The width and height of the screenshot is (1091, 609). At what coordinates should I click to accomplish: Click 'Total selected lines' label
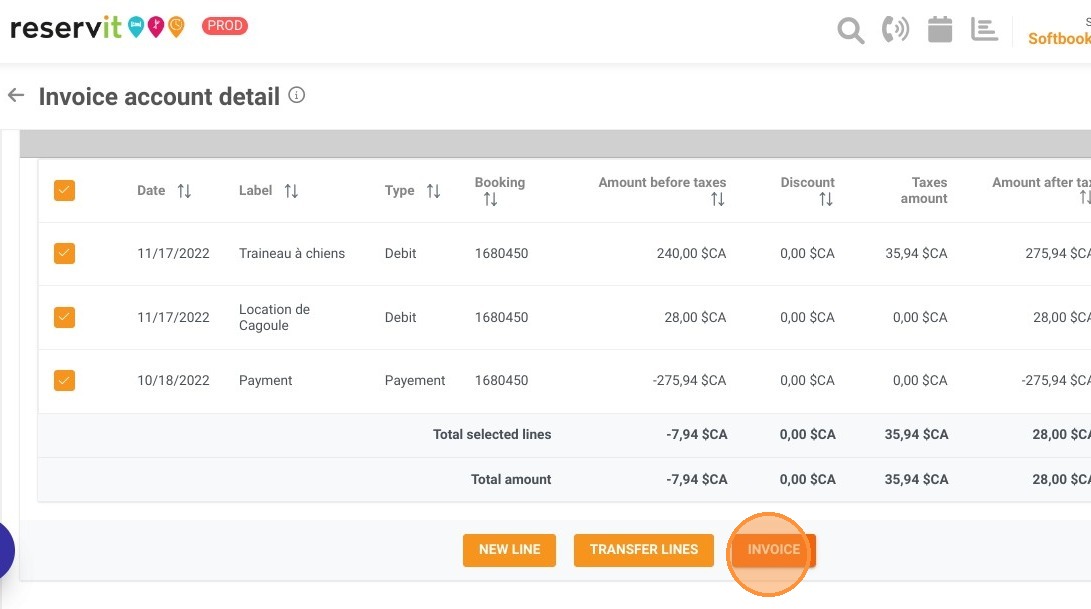coord(492,434)
